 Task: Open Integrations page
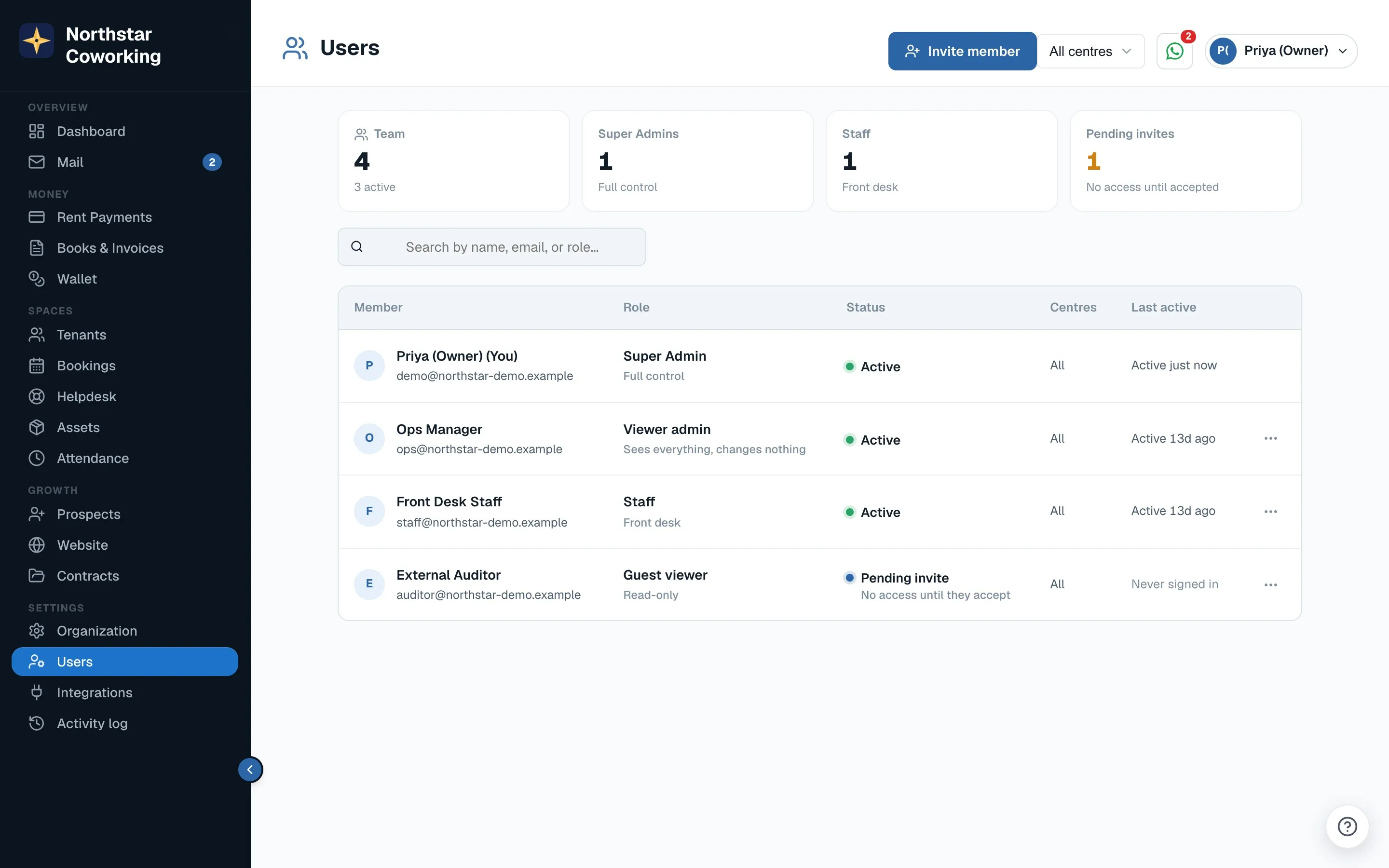pos(124,693)
